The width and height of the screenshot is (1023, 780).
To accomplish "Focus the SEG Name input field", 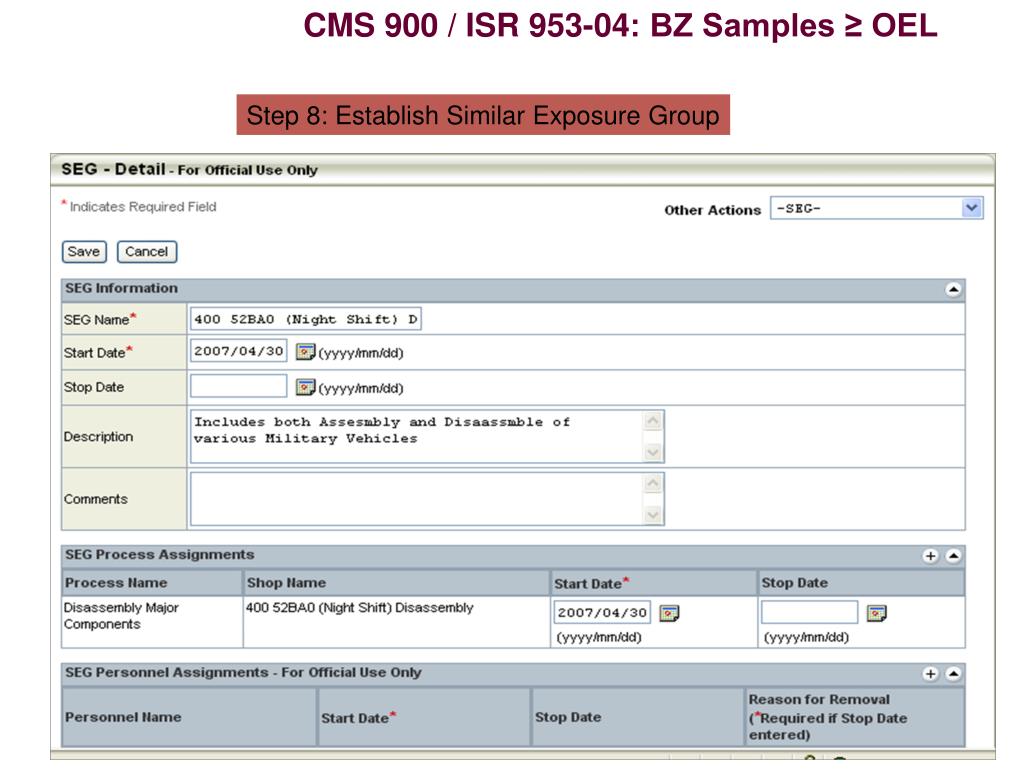I will point(306,319).
